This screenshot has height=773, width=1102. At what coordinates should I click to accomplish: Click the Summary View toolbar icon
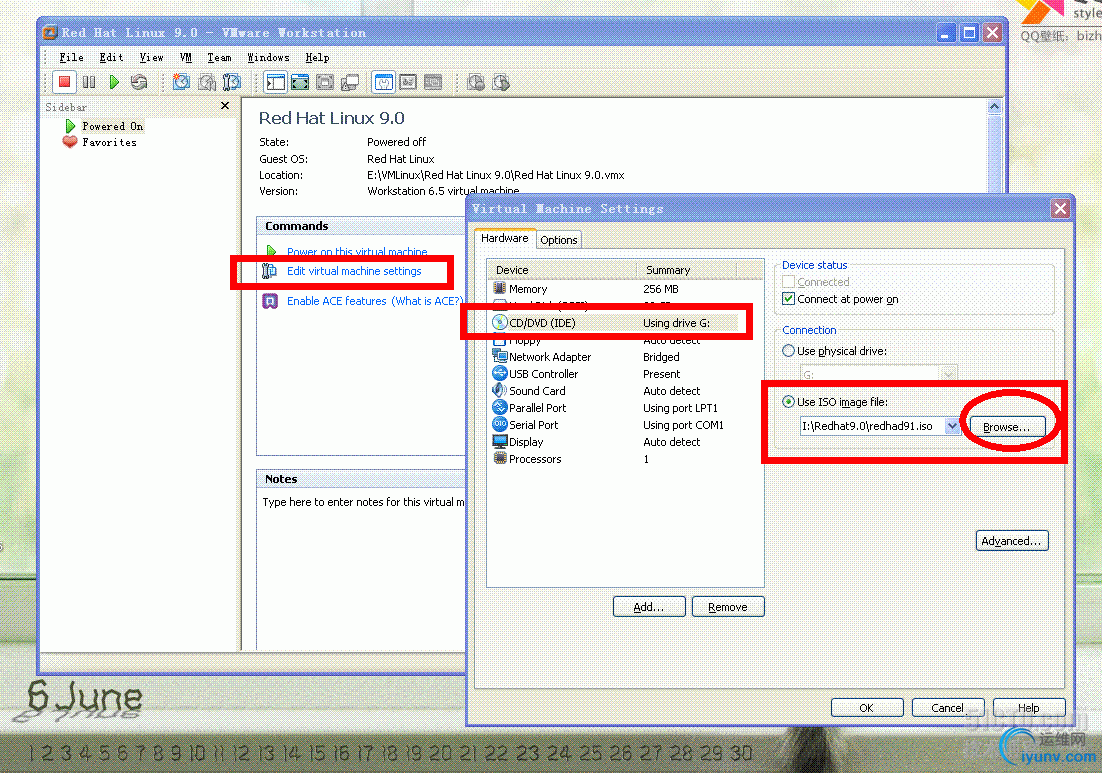point(384,82)
